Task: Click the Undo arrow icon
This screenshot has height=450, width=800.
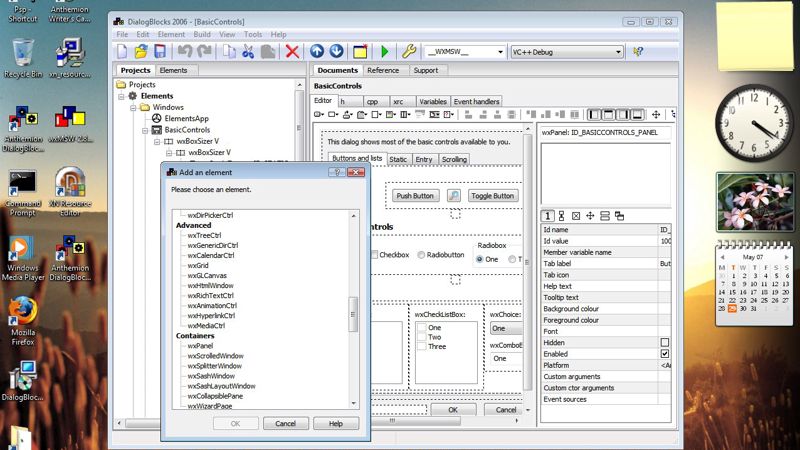Action: [185, 52]
